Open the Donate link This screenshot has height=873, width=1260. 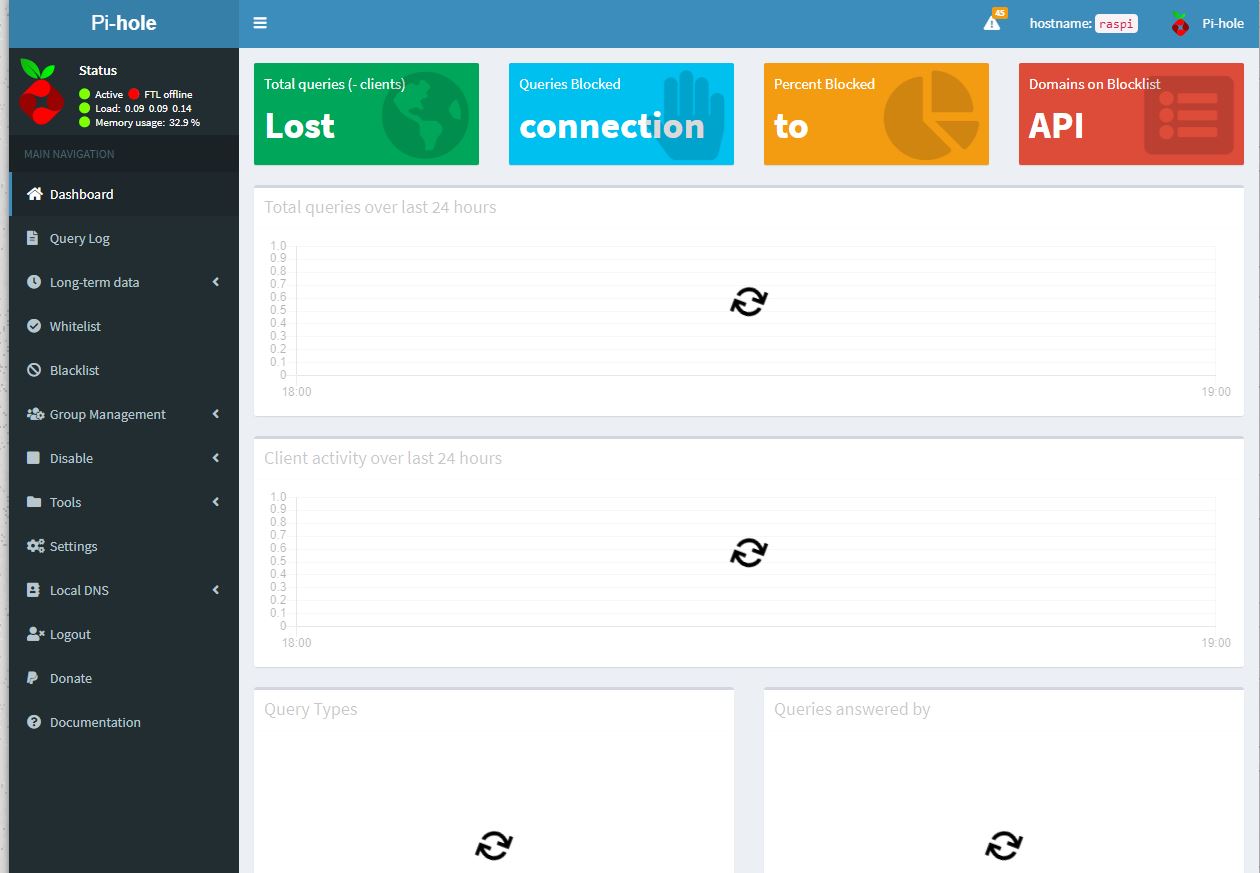click(x=124, y=678)
